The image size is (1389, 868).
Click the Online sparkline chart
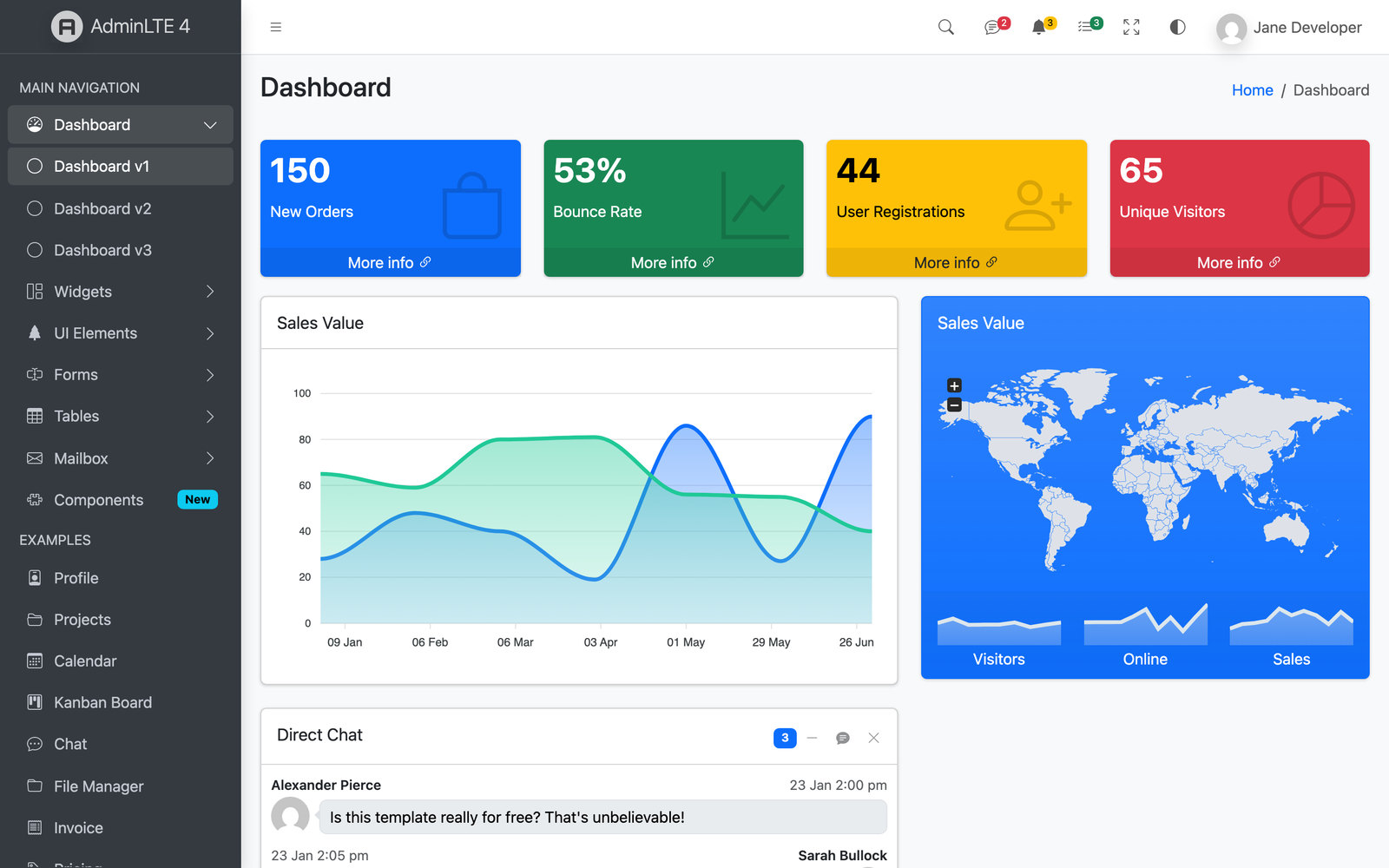[x=1145, y=625]
